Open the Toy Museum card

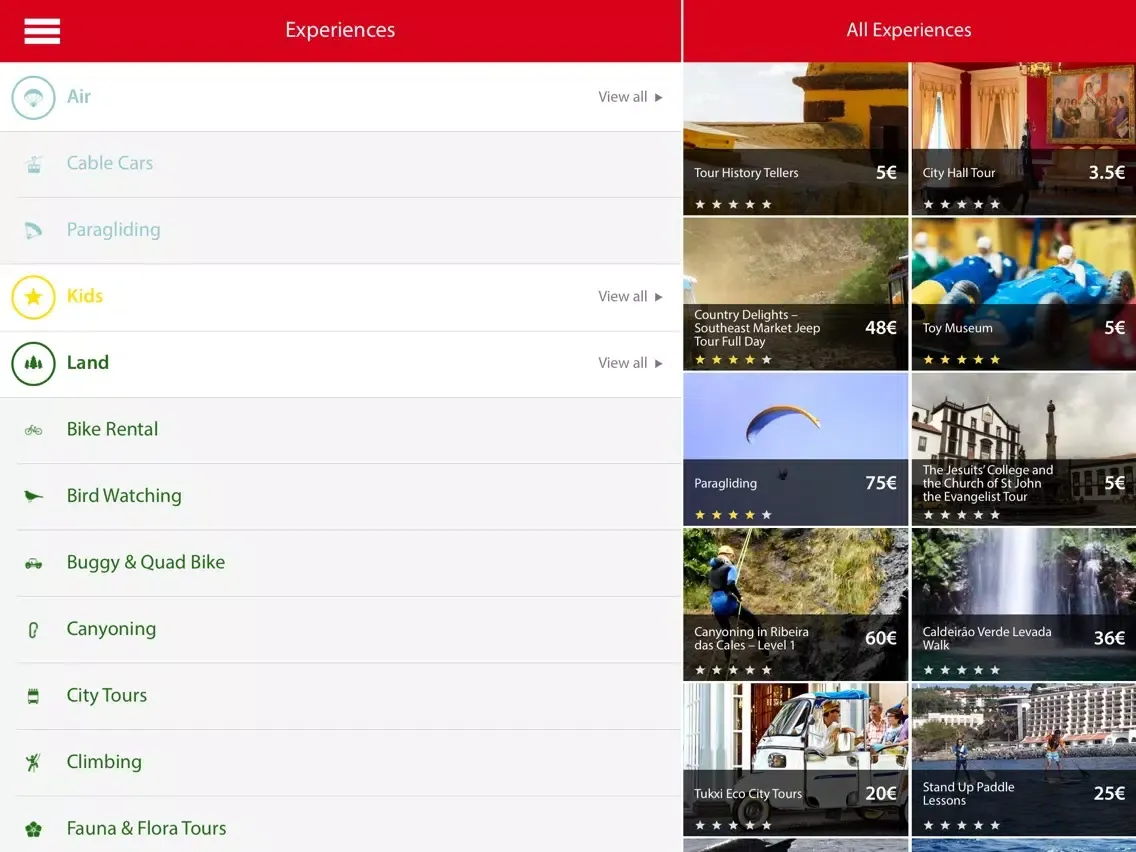[1024, 294]
